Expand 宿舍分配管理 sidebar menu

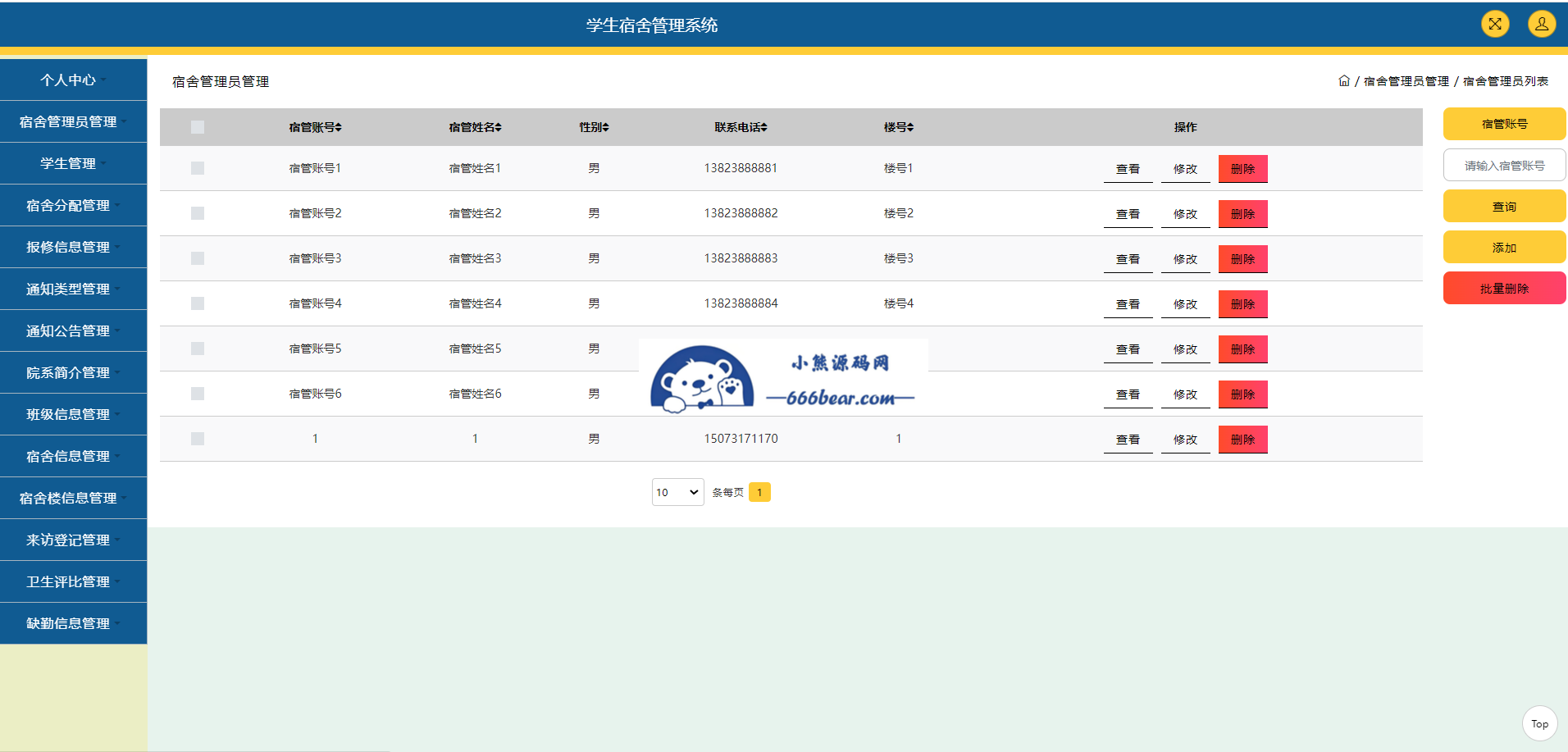(74, 205)
